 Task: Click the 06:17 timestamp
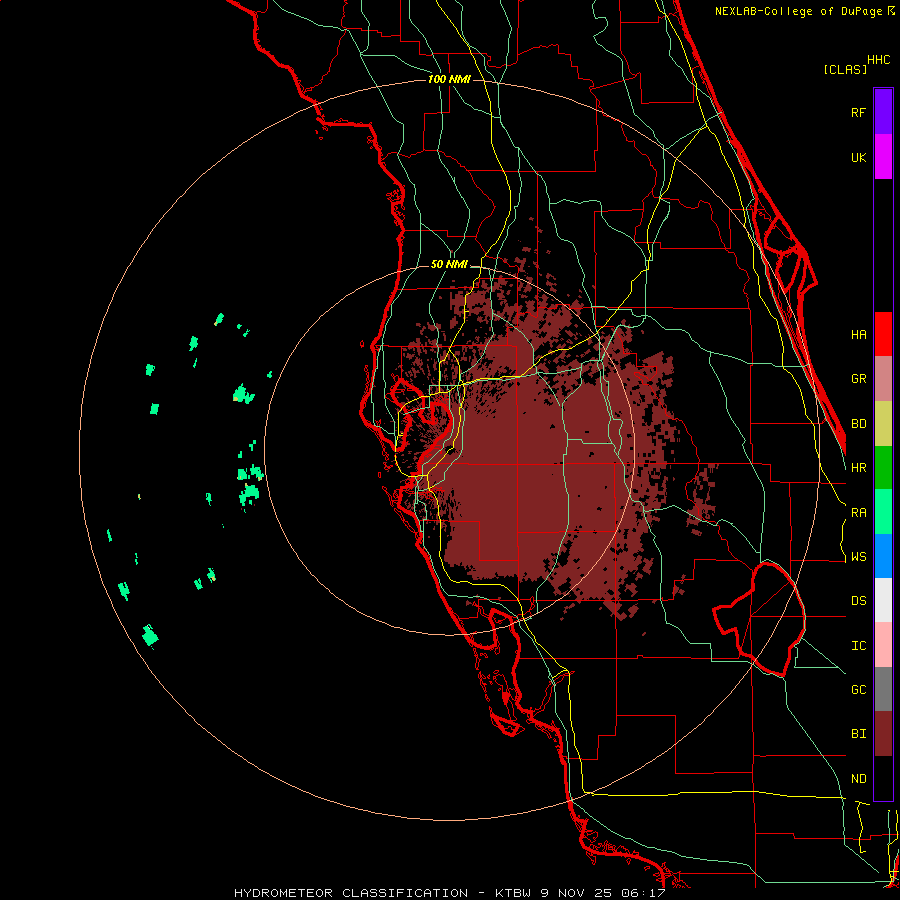coord(645,893)
